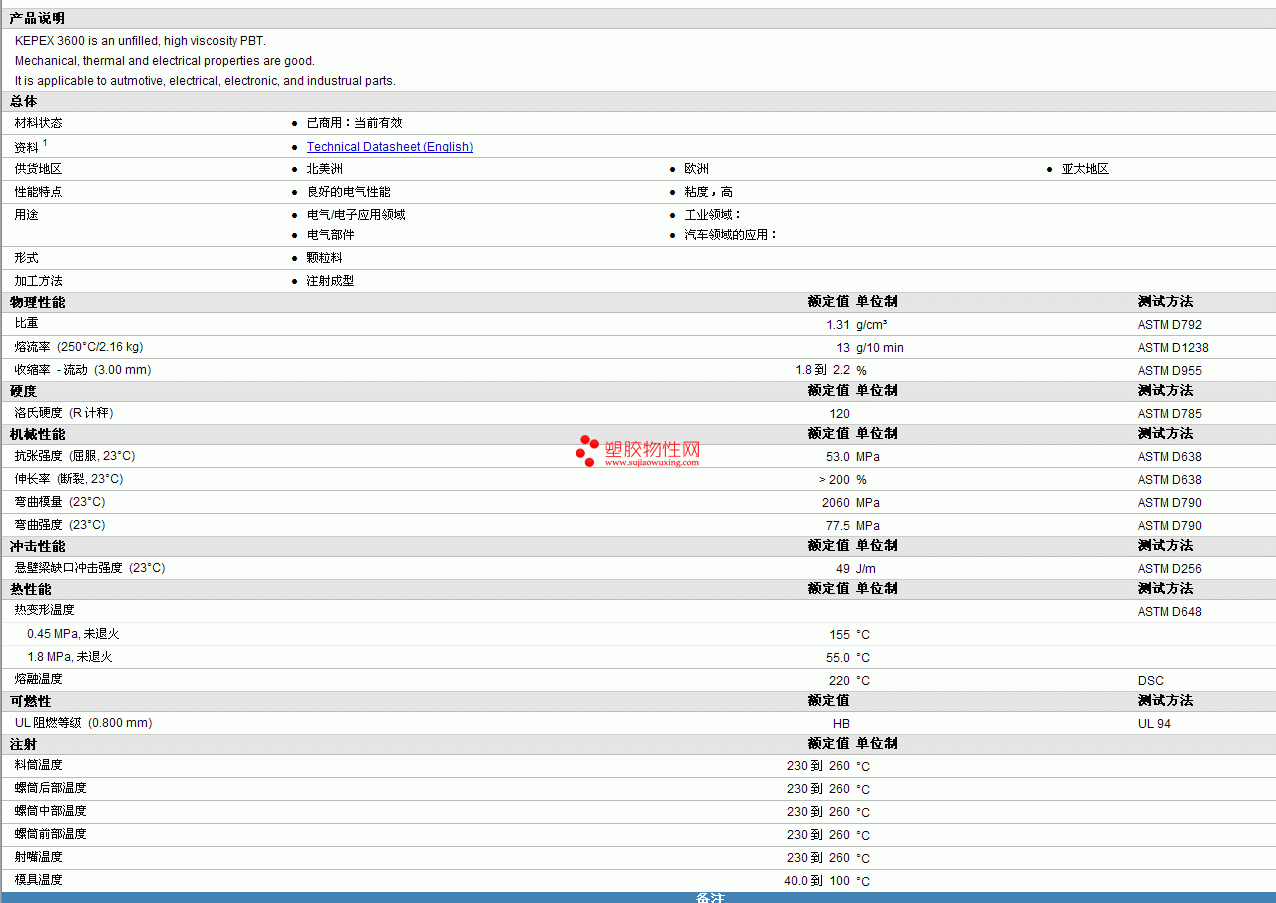1276x903 pixels.
Task: Select the 收缩率 - 流动 (3.00 mm) label
Action: [x=83, y=370]
